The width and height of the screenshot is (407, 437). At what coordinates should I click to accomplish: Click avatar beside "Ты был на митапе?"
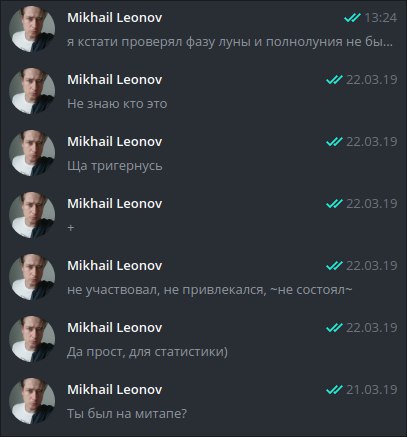pyautogui.click(x=32, y=401)
